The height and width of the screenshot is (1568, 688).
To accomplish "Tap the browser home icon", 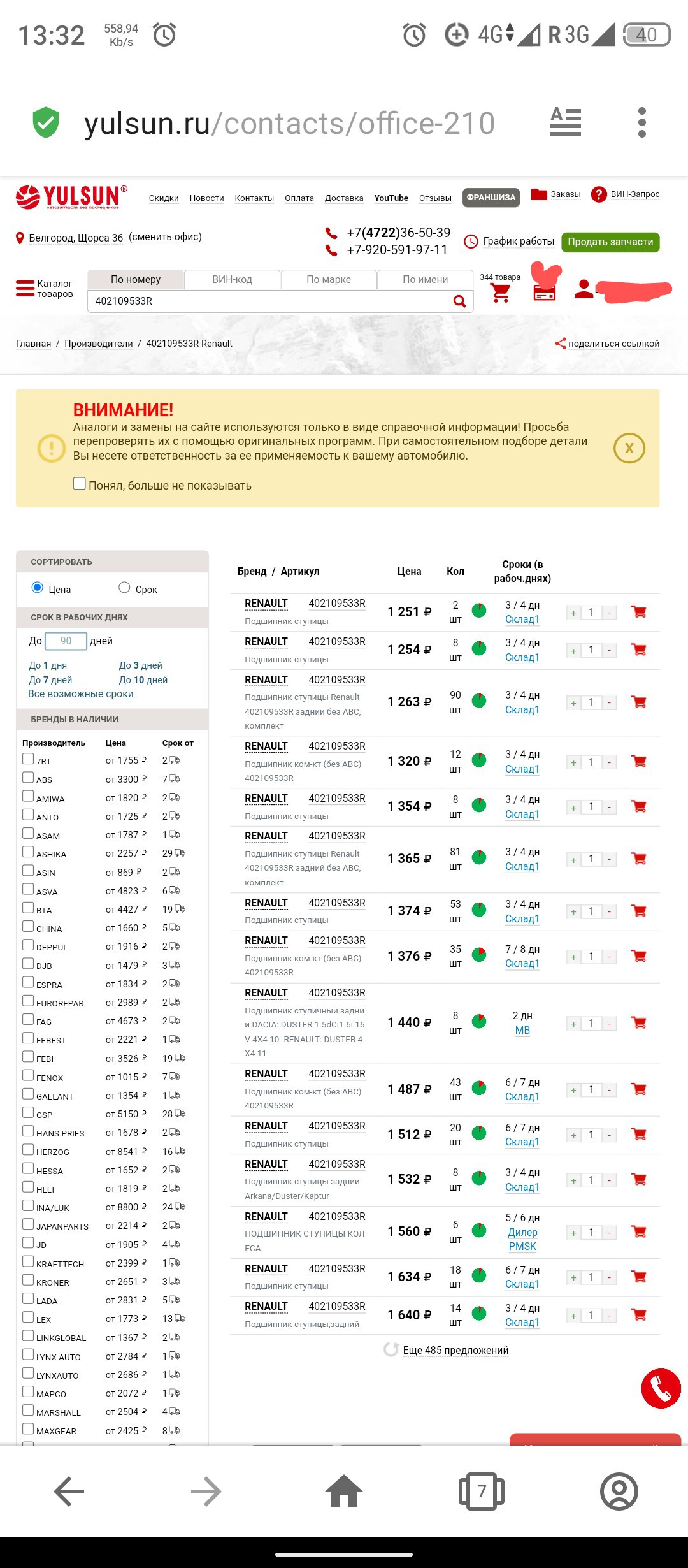I will 344,1491.
